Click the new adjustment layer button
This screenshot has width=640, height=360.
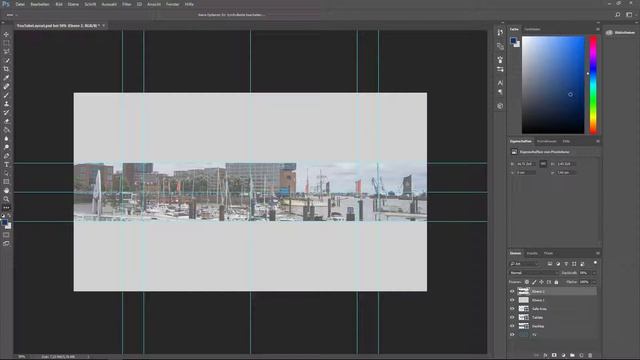563,356
